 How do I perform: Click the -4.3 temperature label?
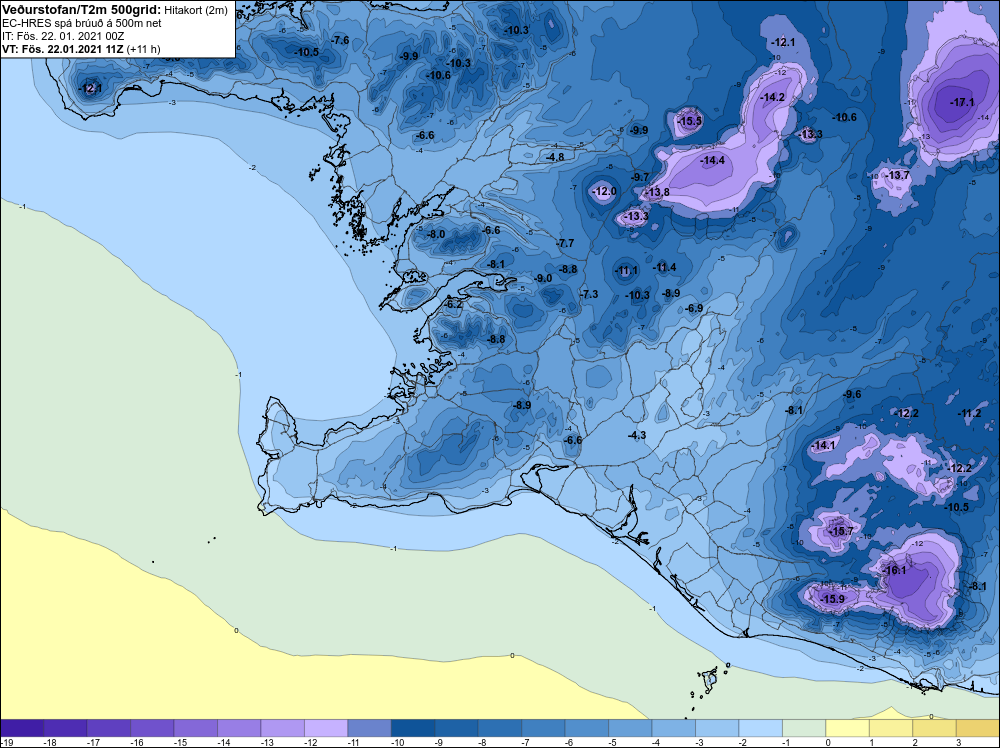[636, 436]
